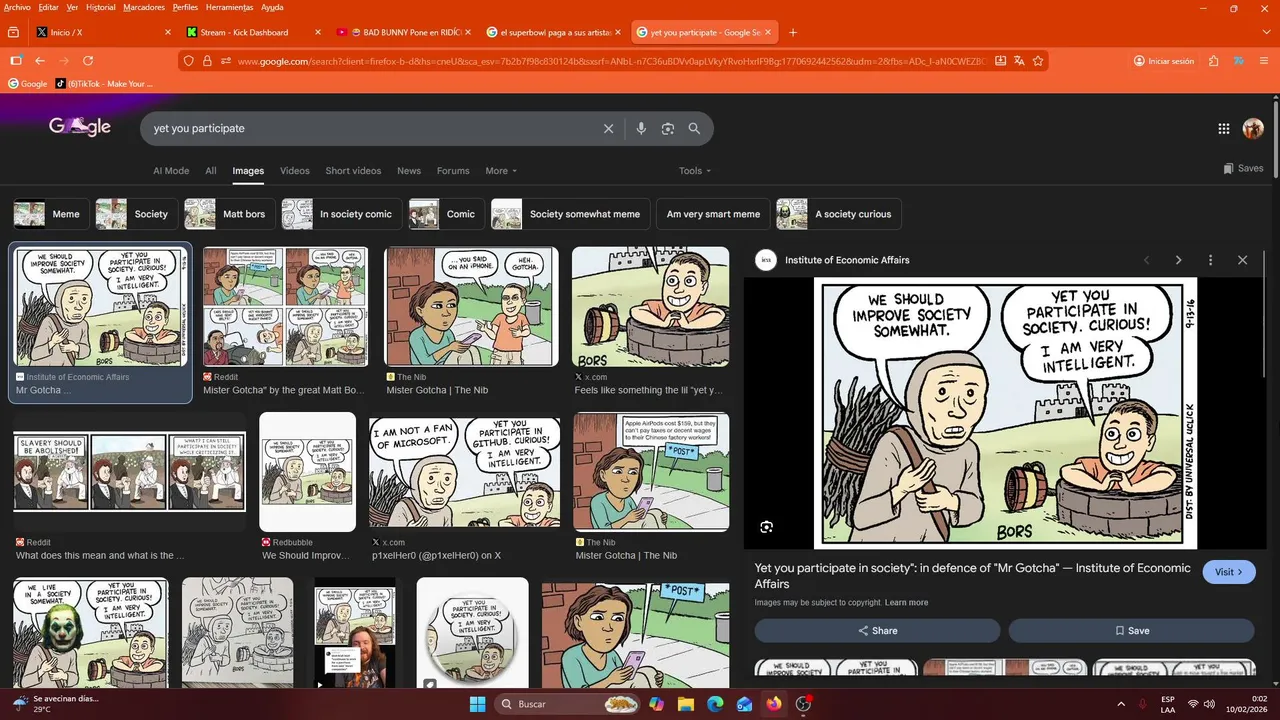The image size is (1280, 720).
Task: Open the Marcadores menu
Action: (144, 7)
